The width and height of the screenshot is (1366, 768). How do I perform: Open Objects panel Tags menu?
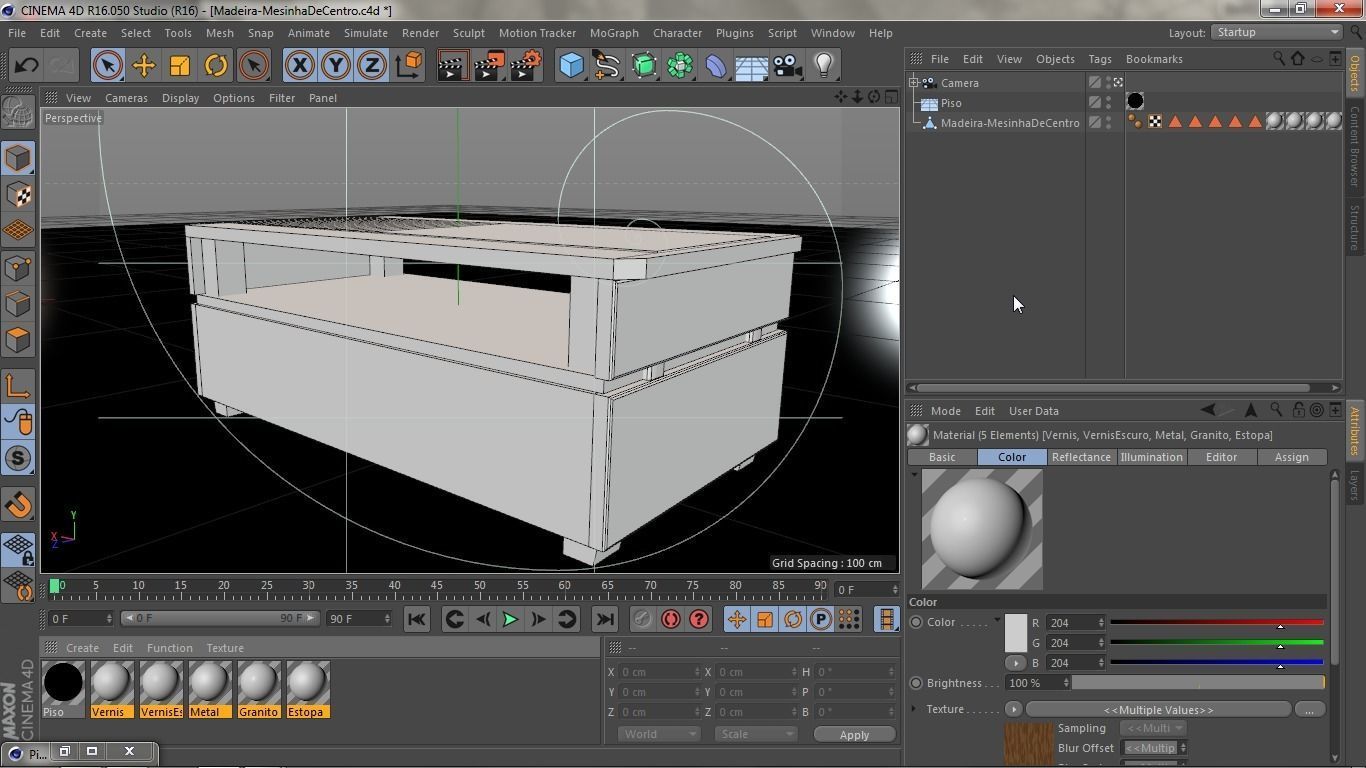click(1099, 59)
